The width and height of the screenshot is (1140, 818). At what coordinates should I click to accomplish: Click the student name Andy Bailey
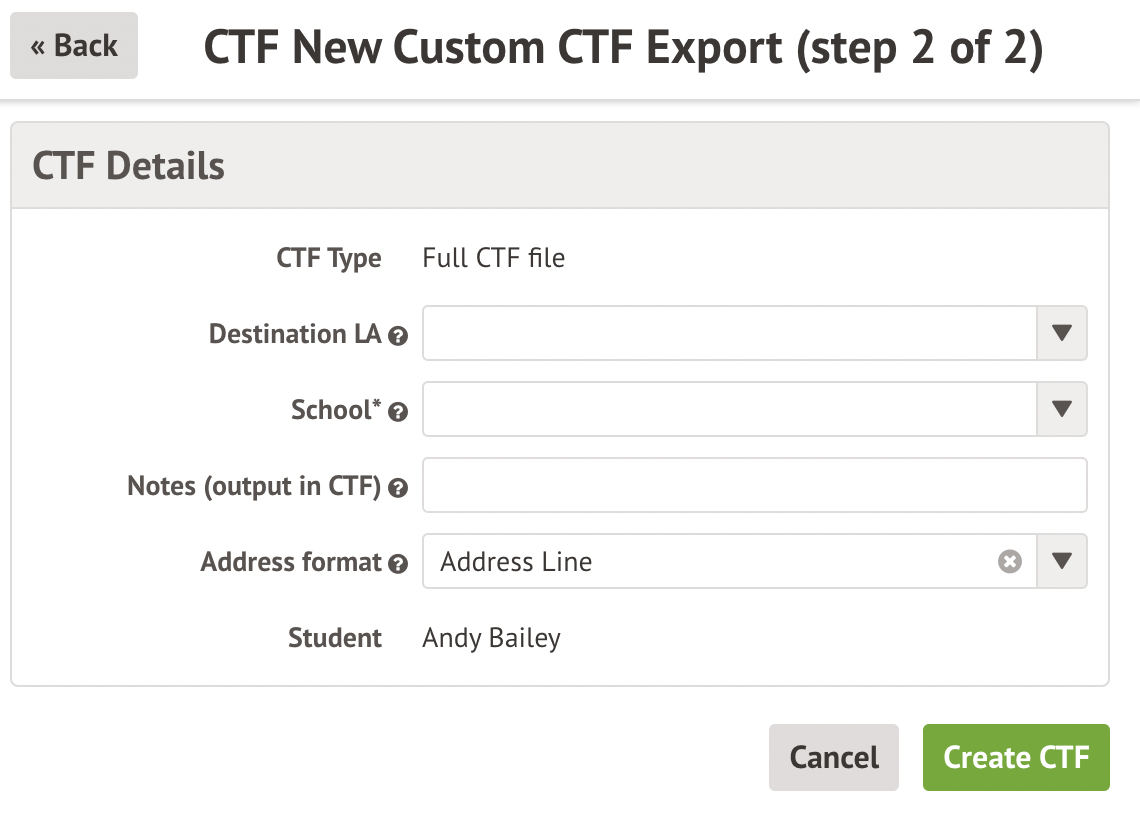[x=491, y=638]
